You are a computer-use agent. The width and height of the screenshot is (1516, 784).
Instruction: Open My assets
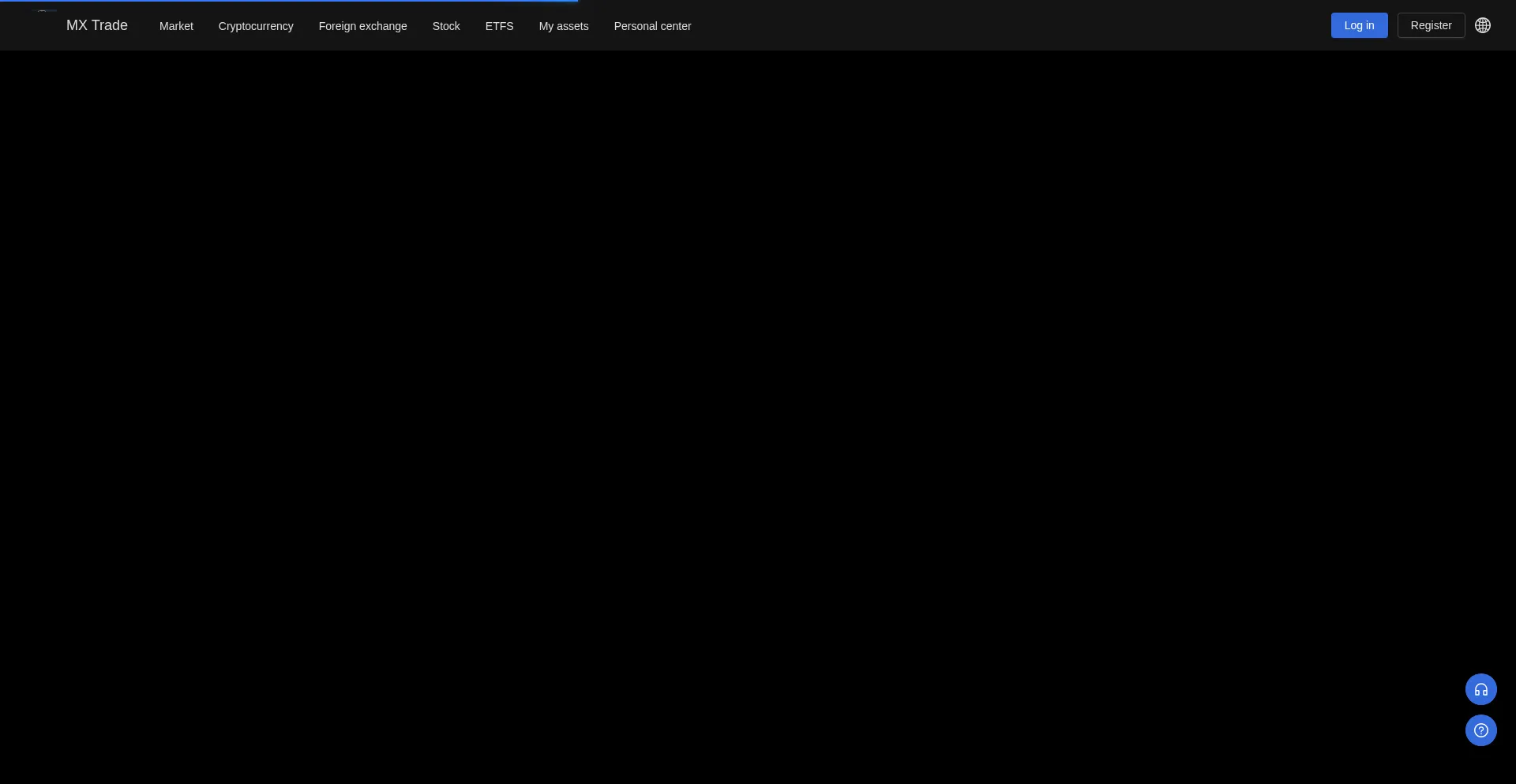(564, 26)
